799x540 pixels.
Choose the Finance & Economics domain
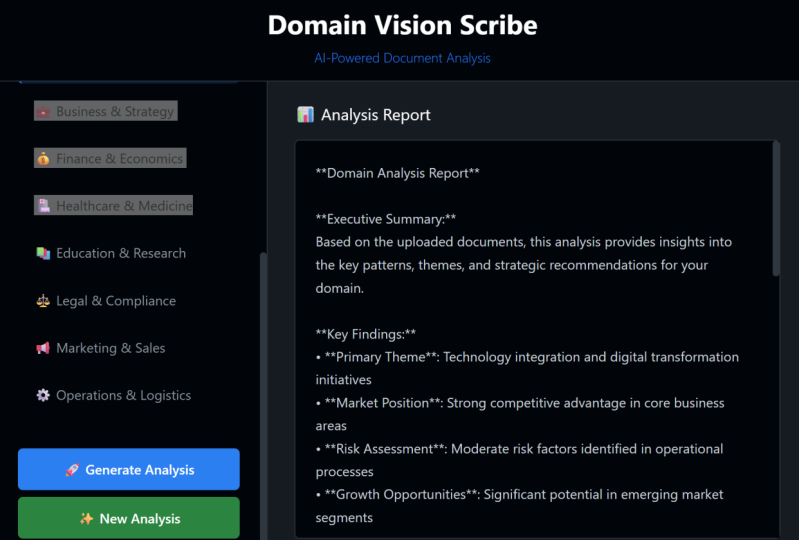tap(110, 158)
